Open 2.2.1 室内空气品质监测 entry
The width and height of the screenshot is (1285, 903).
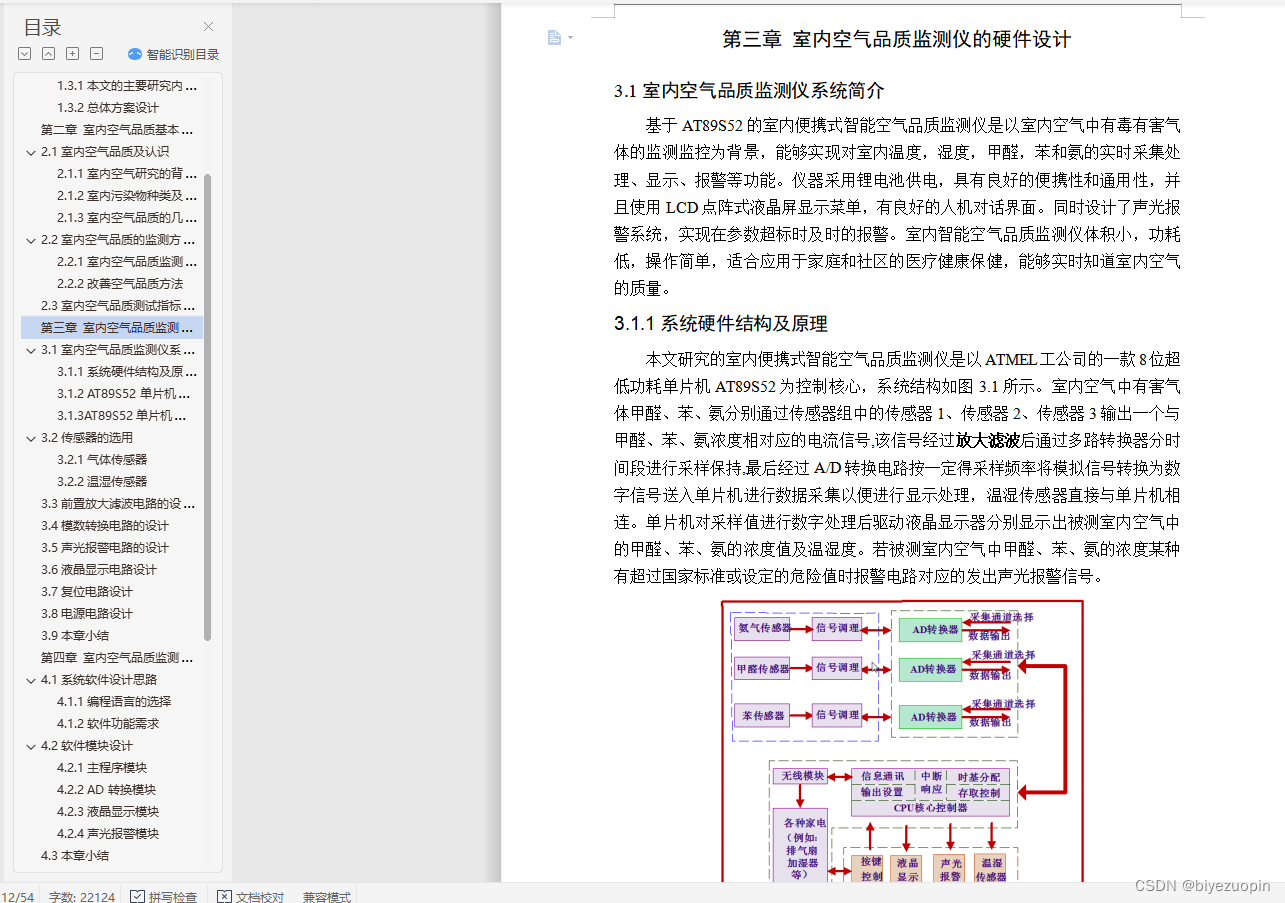[x=126, y=262]
